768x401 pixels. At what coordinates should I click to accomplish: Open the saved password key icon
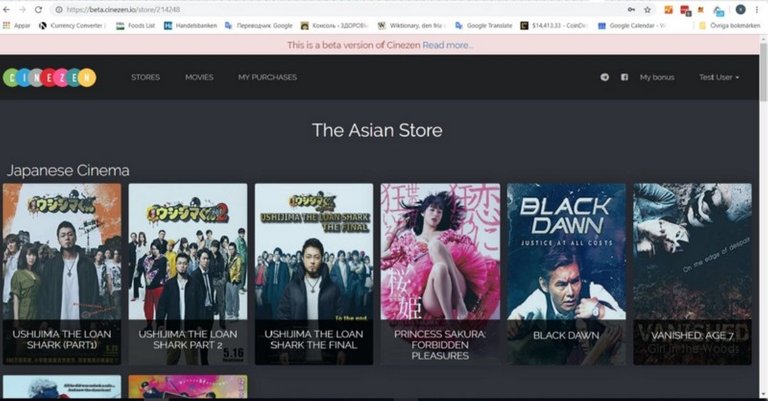point(631,9)
